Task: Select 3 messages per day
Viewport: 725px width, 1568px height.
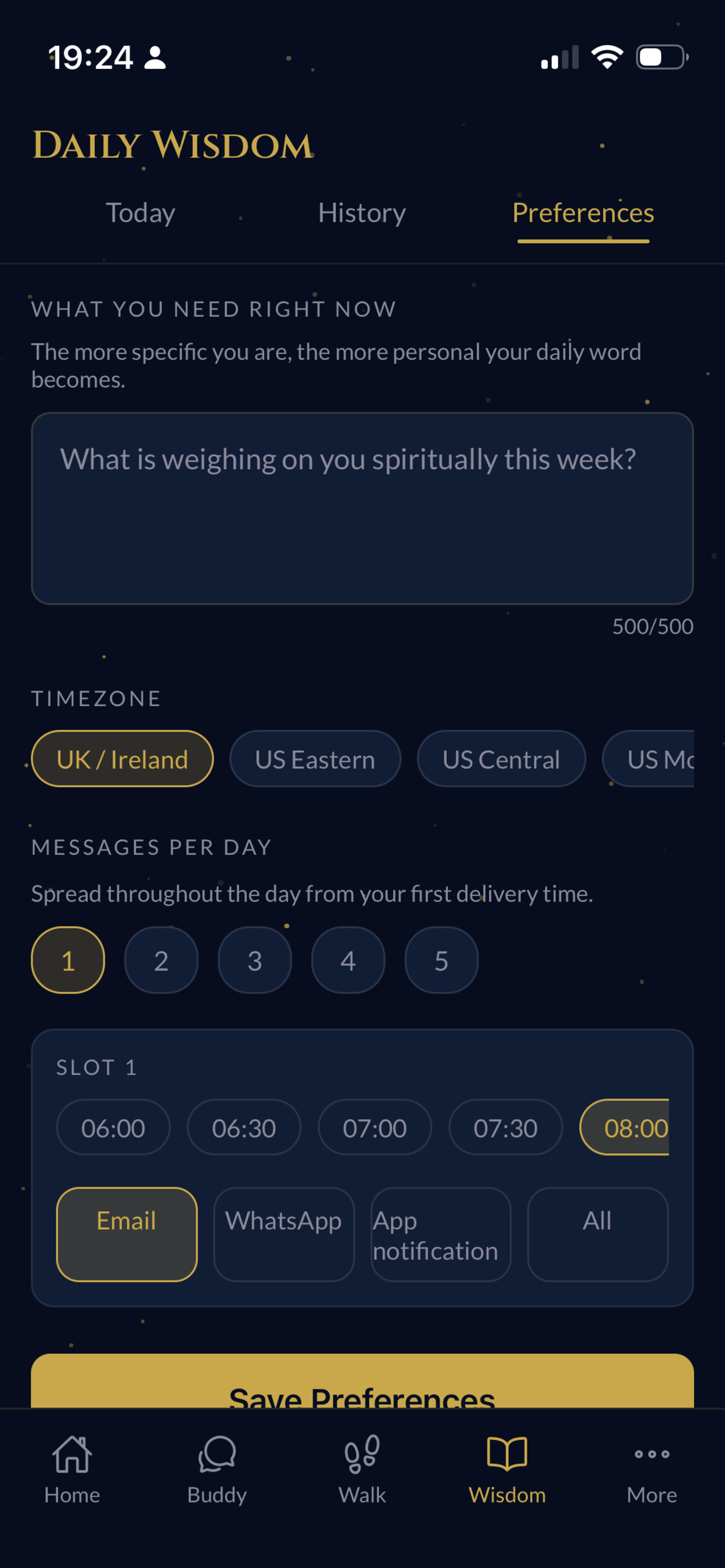Action: 255,960
